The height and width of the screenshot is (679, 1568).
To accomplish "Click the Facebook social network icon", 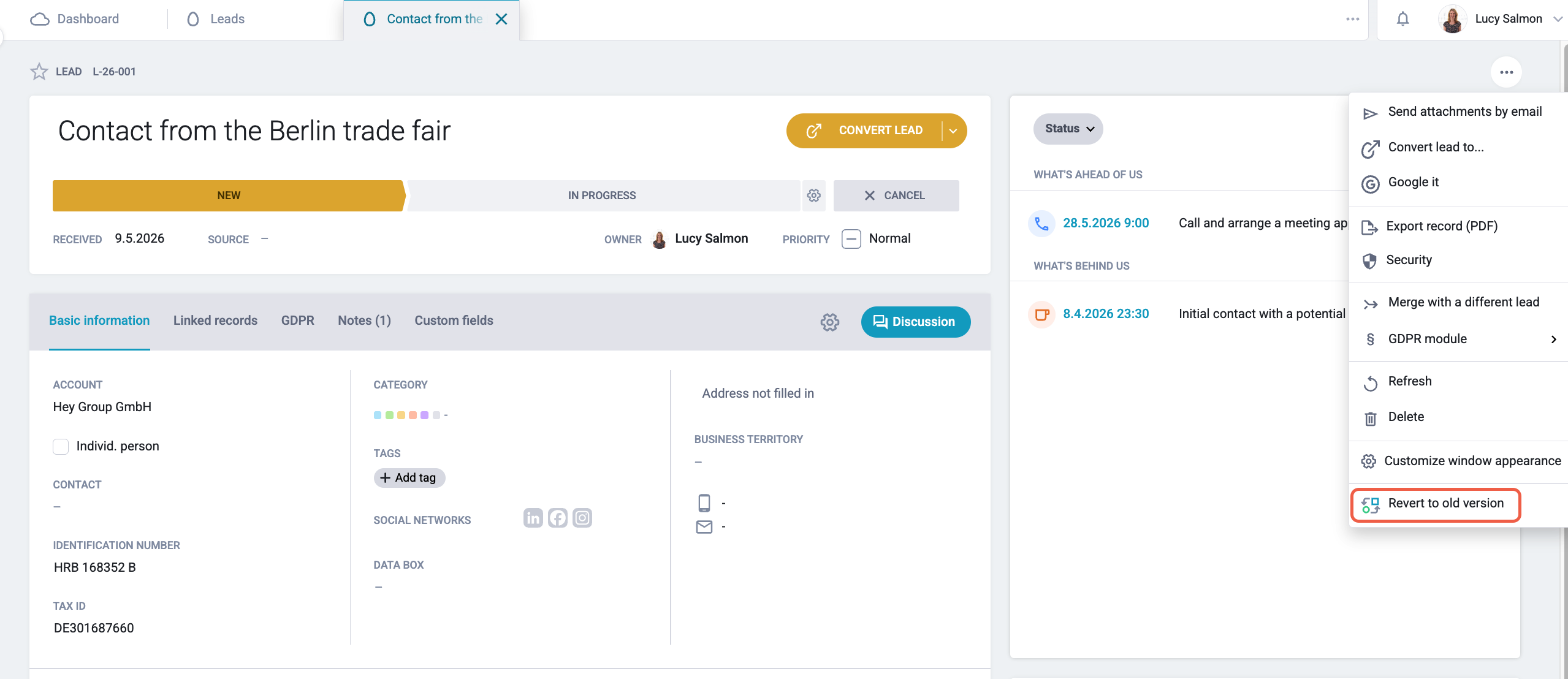I will tap(557, 518).
